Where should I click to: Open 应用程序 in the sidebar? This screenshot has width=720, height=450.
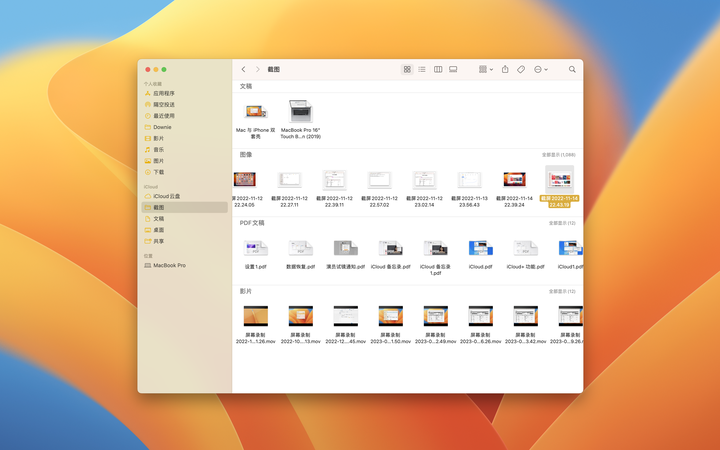click(x=185, y=93)
